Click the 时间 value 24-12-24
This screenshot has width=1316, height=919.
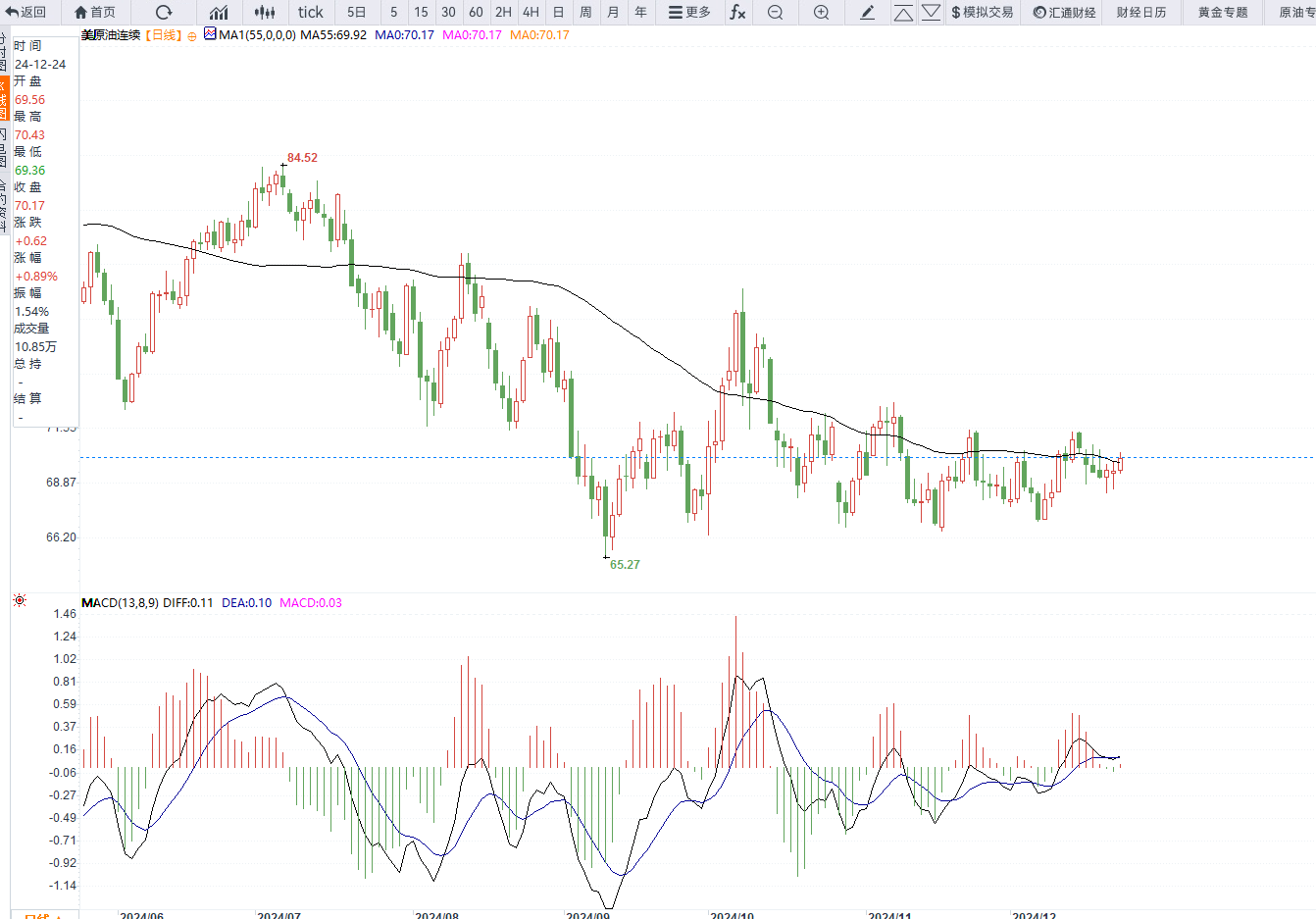[x=40, y=64]
